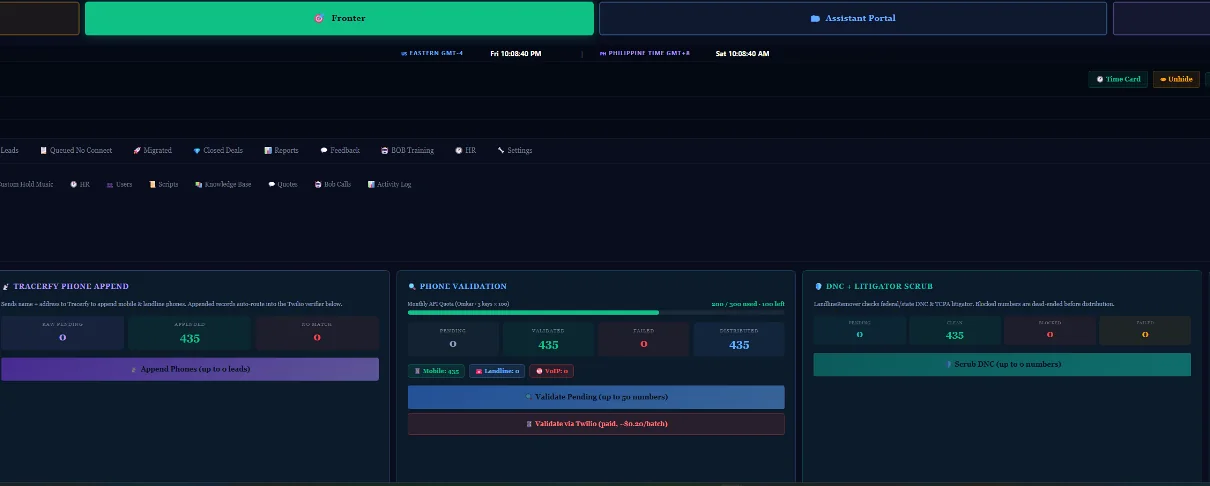Click the Tracerfy Phone Append heading

point(71,286)
